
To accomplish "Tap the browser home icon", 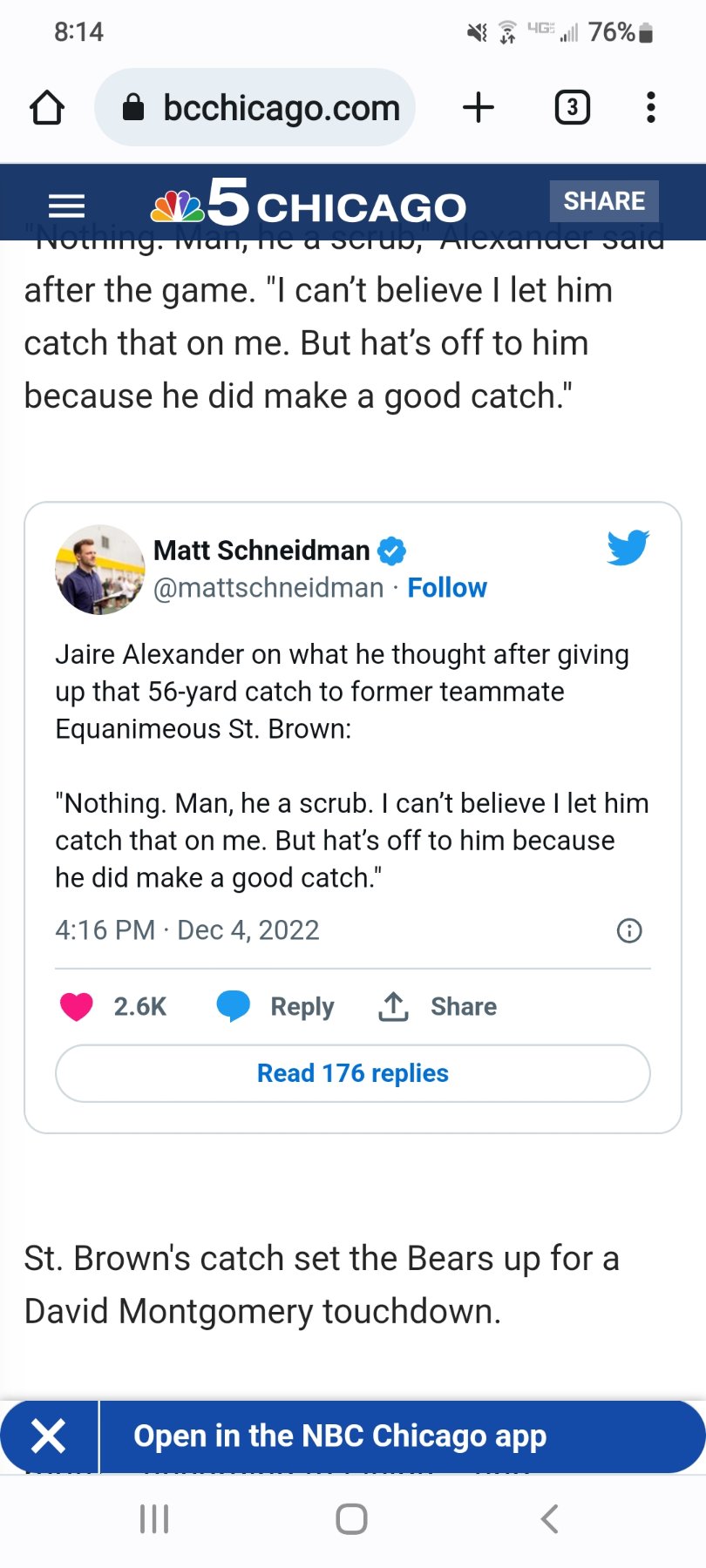I will click(47, 108).
